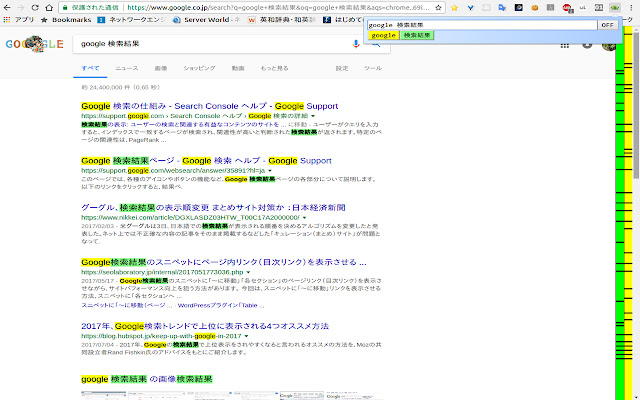Toggle the yellow "google" keyword chip

click(x=383, y=35)
